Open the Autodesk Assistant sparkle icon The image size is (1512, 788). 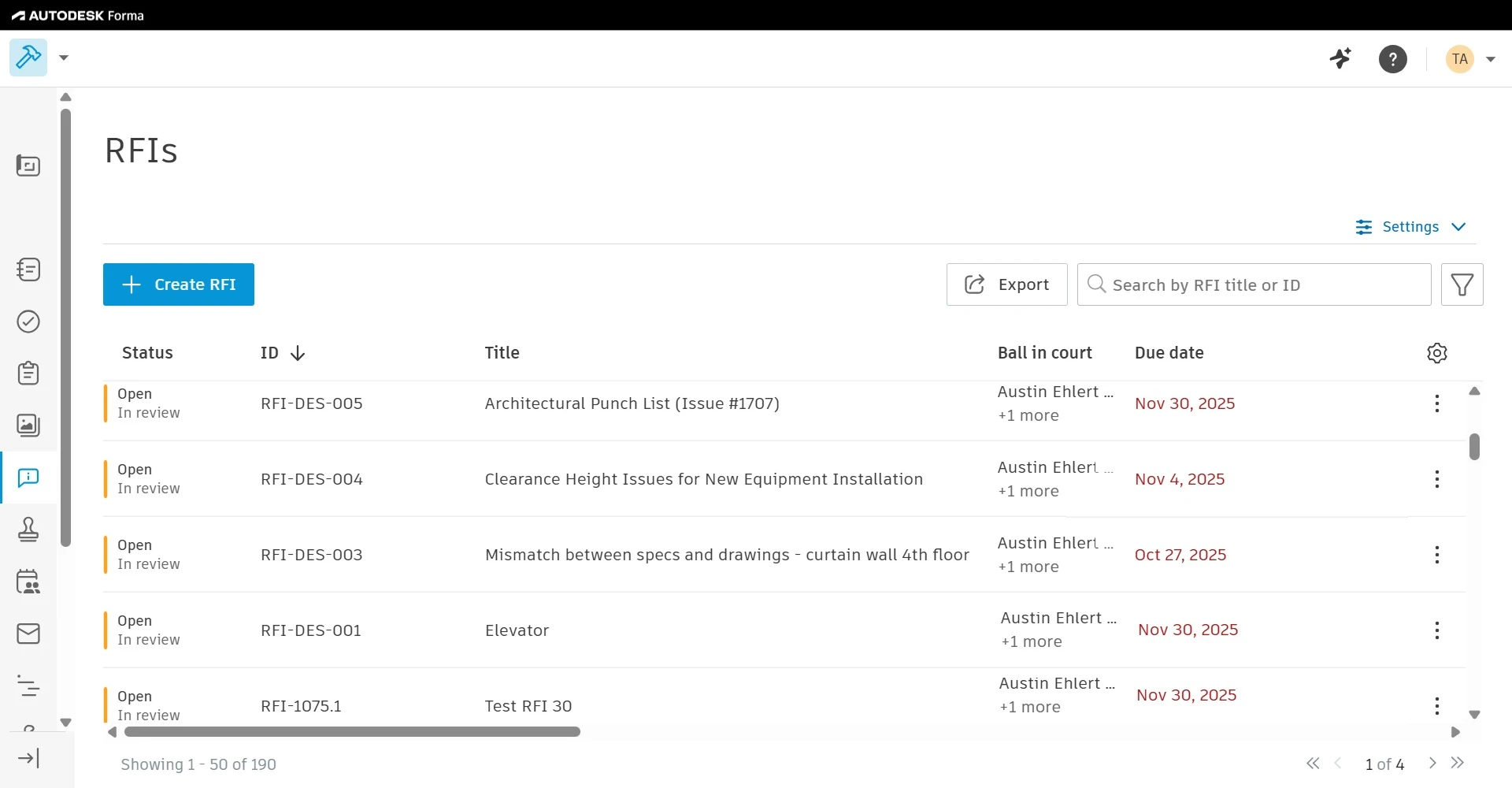click(x=1340, y=58)
